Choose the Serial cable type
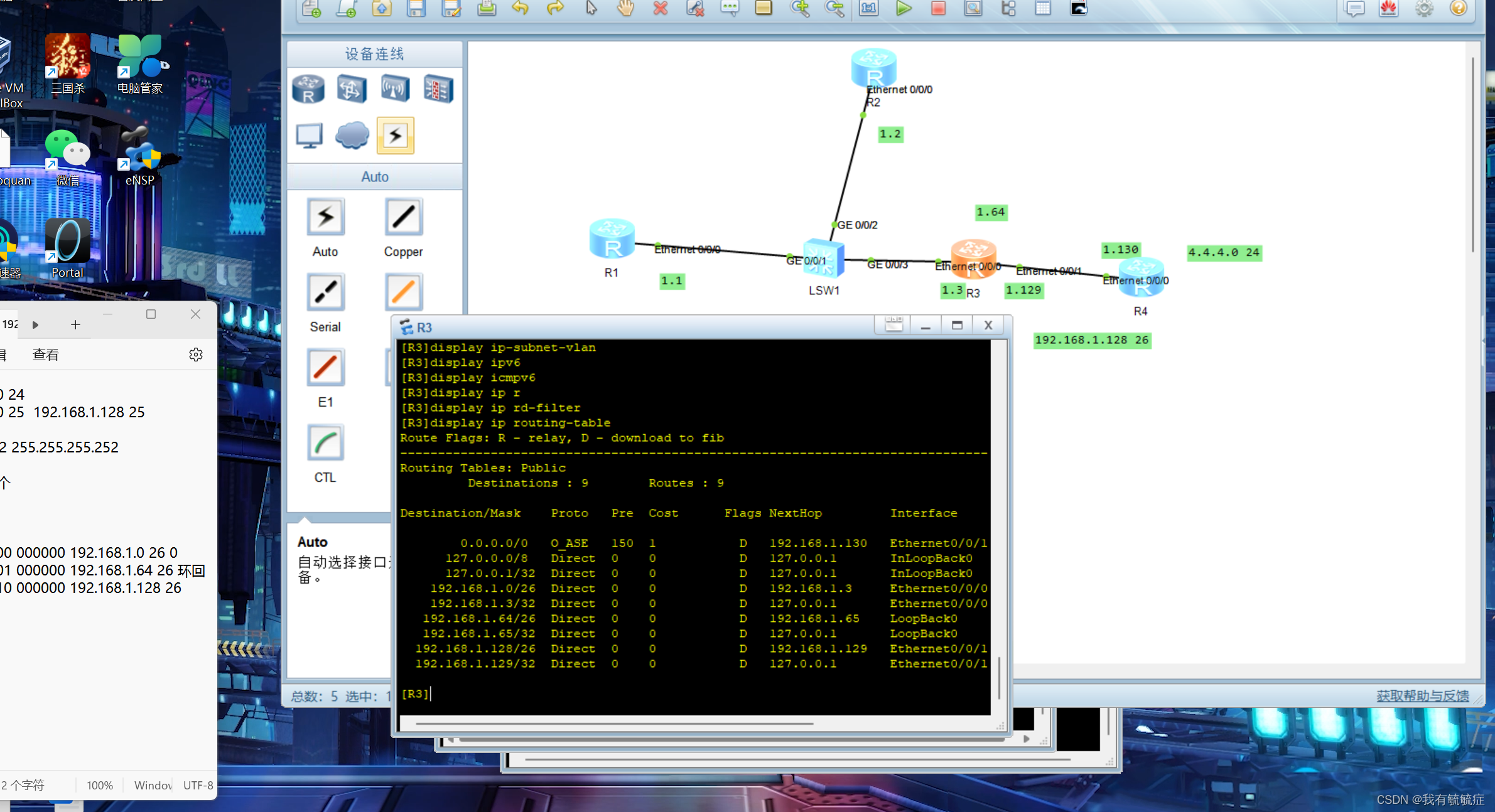Image resolution: width=1495 pixels, height=812 pixels. click(x=325, y=292)
